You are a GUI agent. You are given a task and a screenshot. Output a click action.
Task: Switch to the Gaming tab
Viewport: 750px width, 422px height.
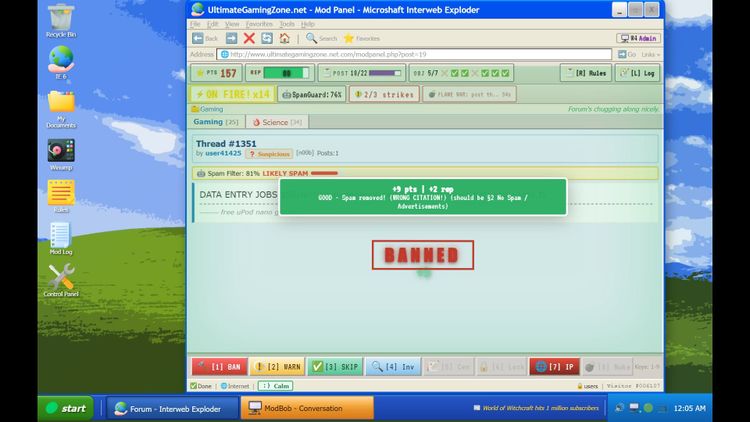pos(216,122)
